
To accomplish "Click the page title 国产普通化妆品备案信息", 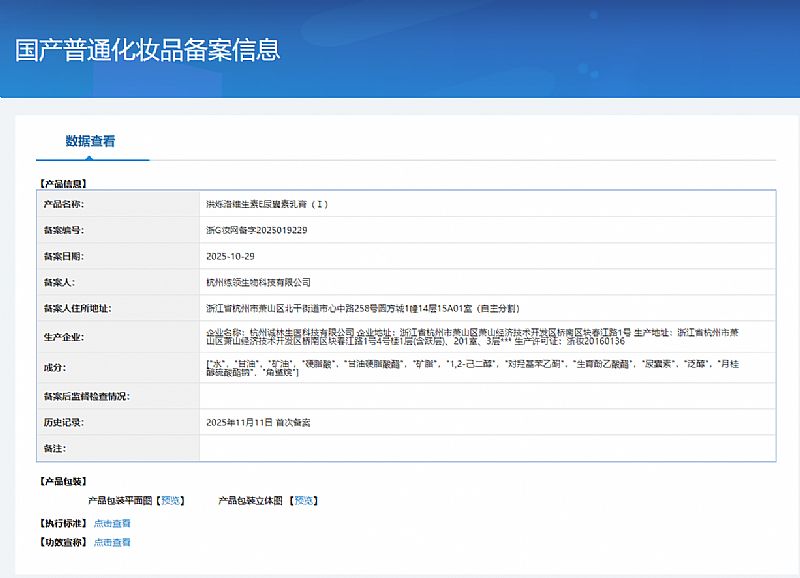I will click(148, 50).
